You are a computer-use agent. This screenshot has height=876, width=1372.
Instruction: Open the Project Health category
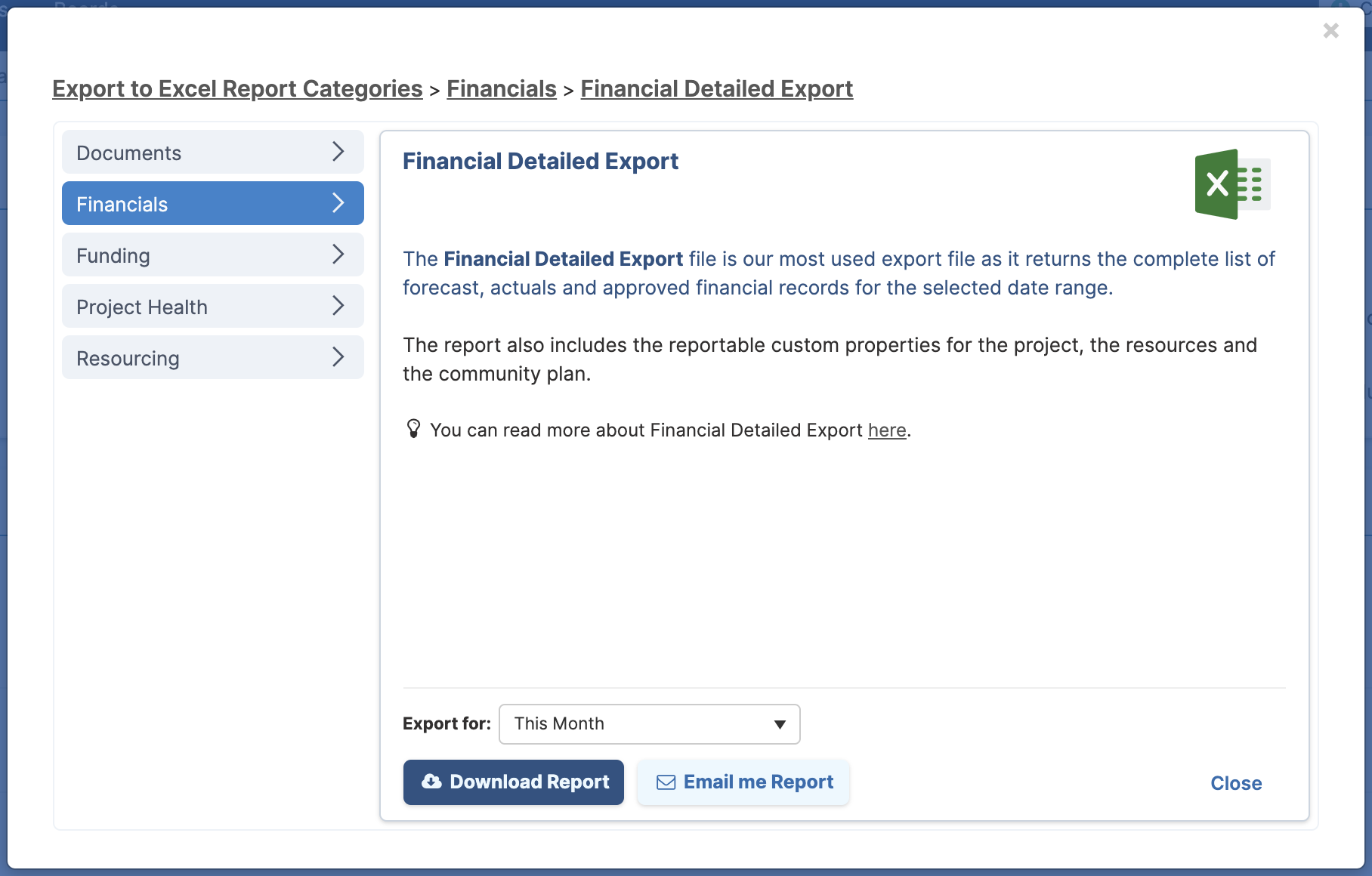pyautogui.click(x=213, y=306)
